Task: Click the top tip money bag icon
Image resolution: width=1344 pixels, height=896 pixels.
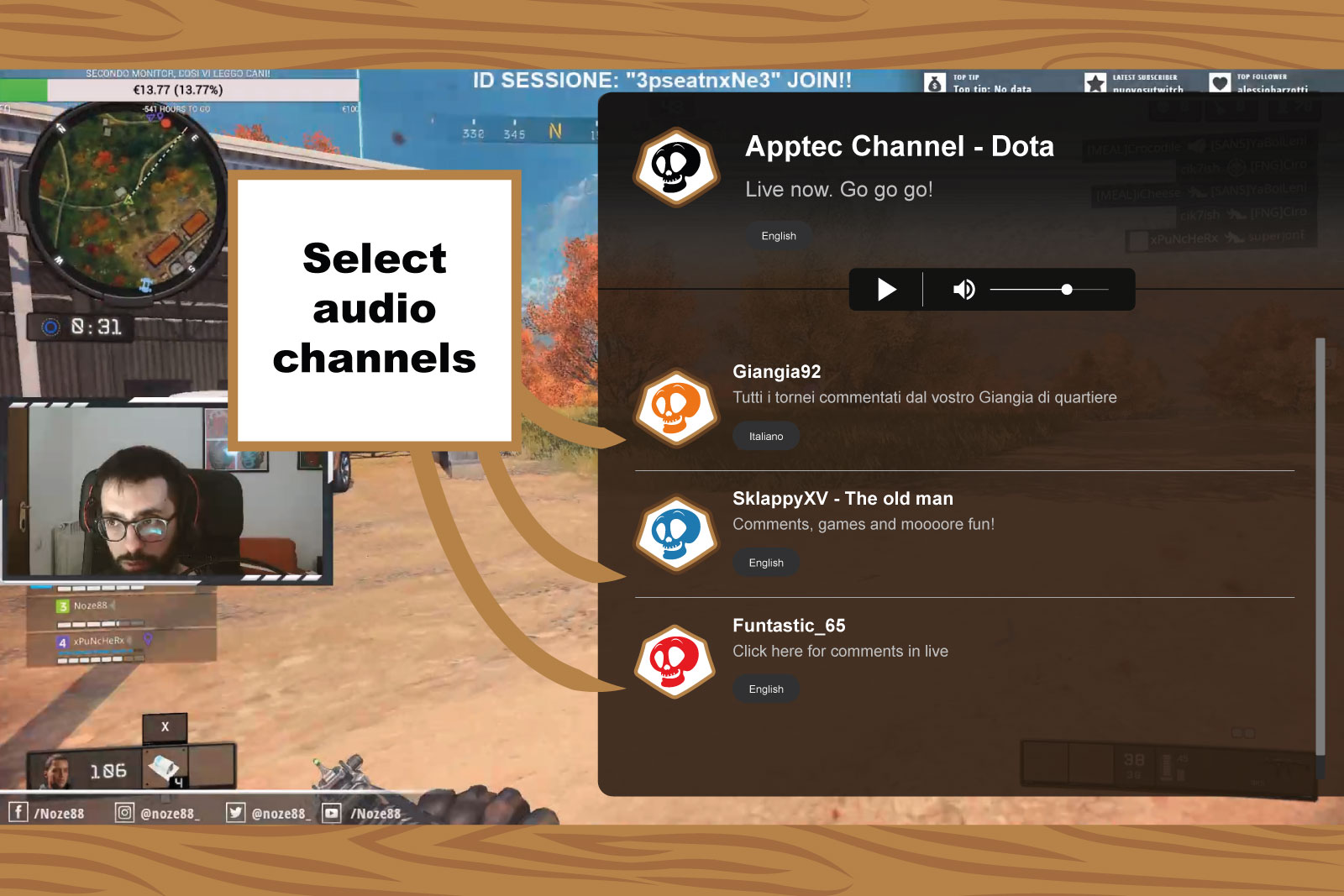Action: [935, 83]
